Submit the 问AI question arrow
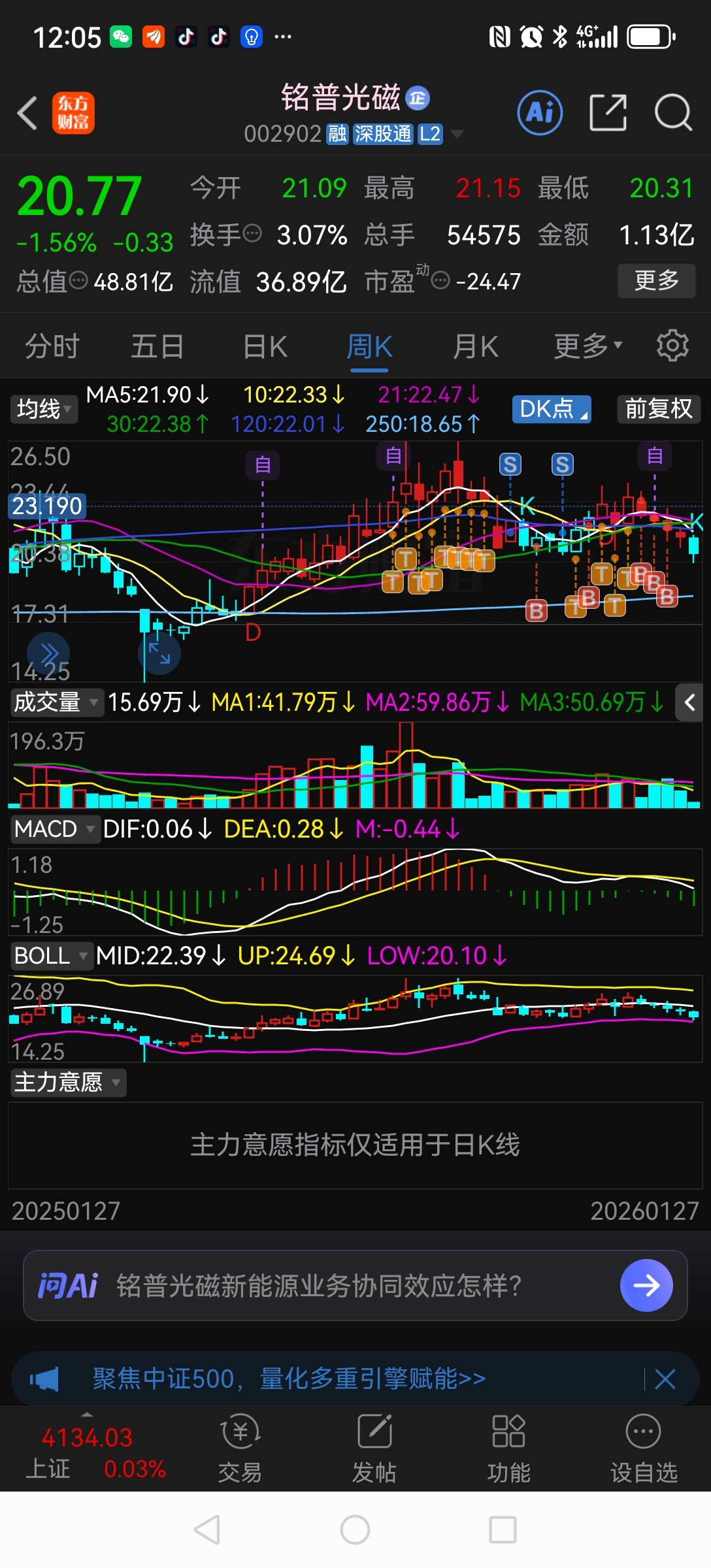711x1568 pixels. click(646, 1285)
